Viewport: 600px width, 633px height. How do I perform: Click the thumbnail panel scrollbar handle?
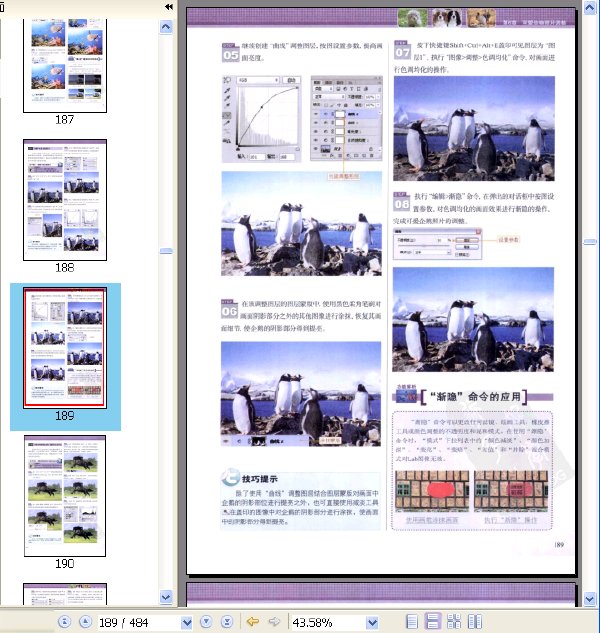166,251
